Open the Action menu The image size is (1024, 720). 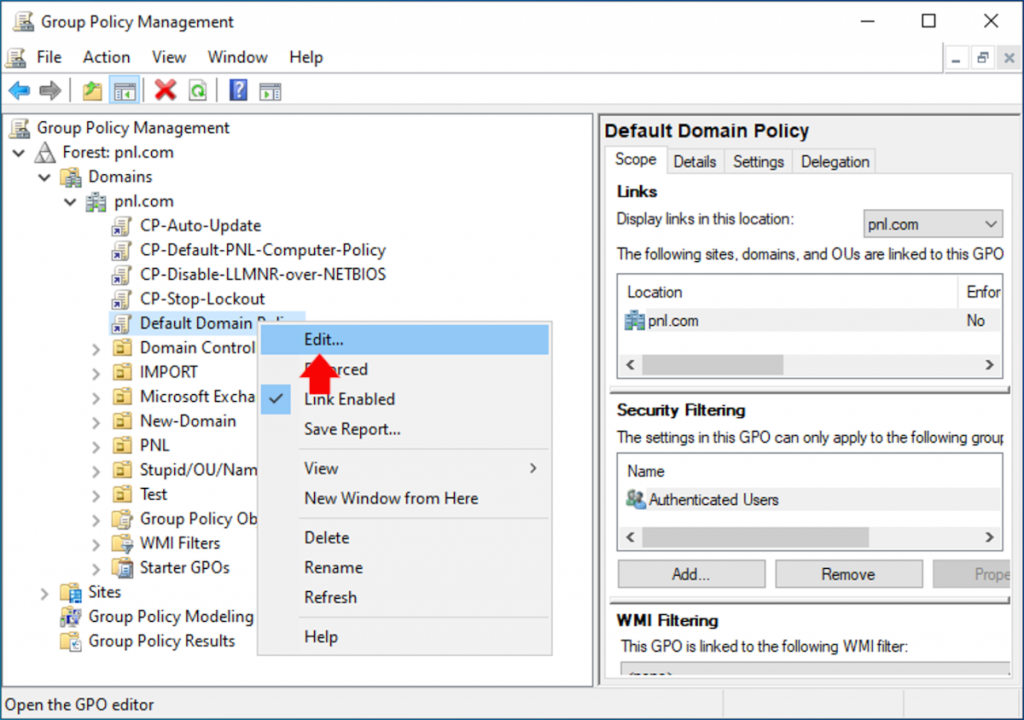click(106, 57)
